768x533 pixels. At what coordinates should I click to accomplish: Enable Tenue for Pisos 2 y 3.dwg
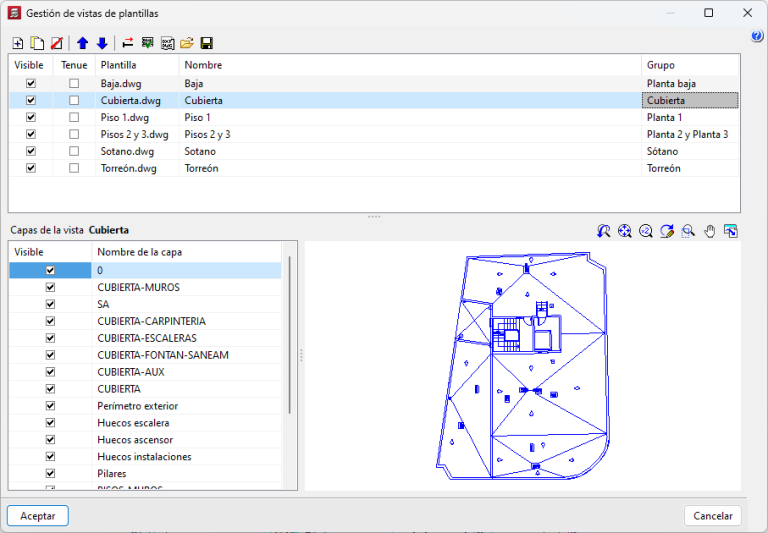[74, 134]
